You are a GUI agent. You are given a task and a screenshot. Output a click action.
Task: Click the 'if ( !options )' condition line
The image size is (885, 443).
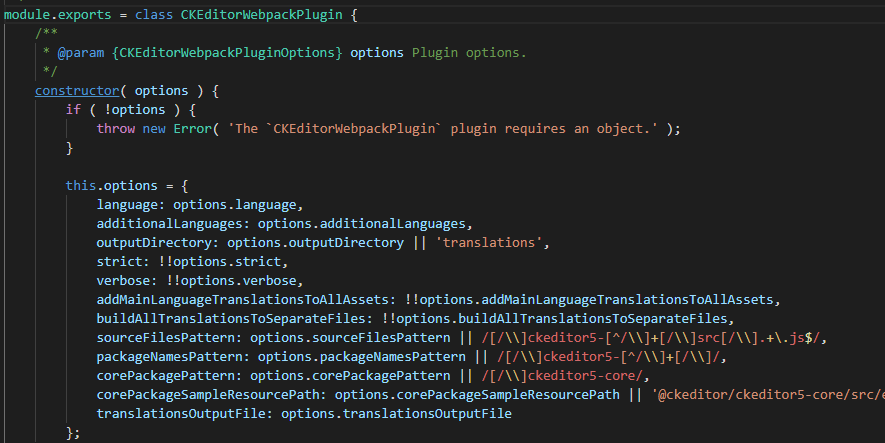point(131,109)
